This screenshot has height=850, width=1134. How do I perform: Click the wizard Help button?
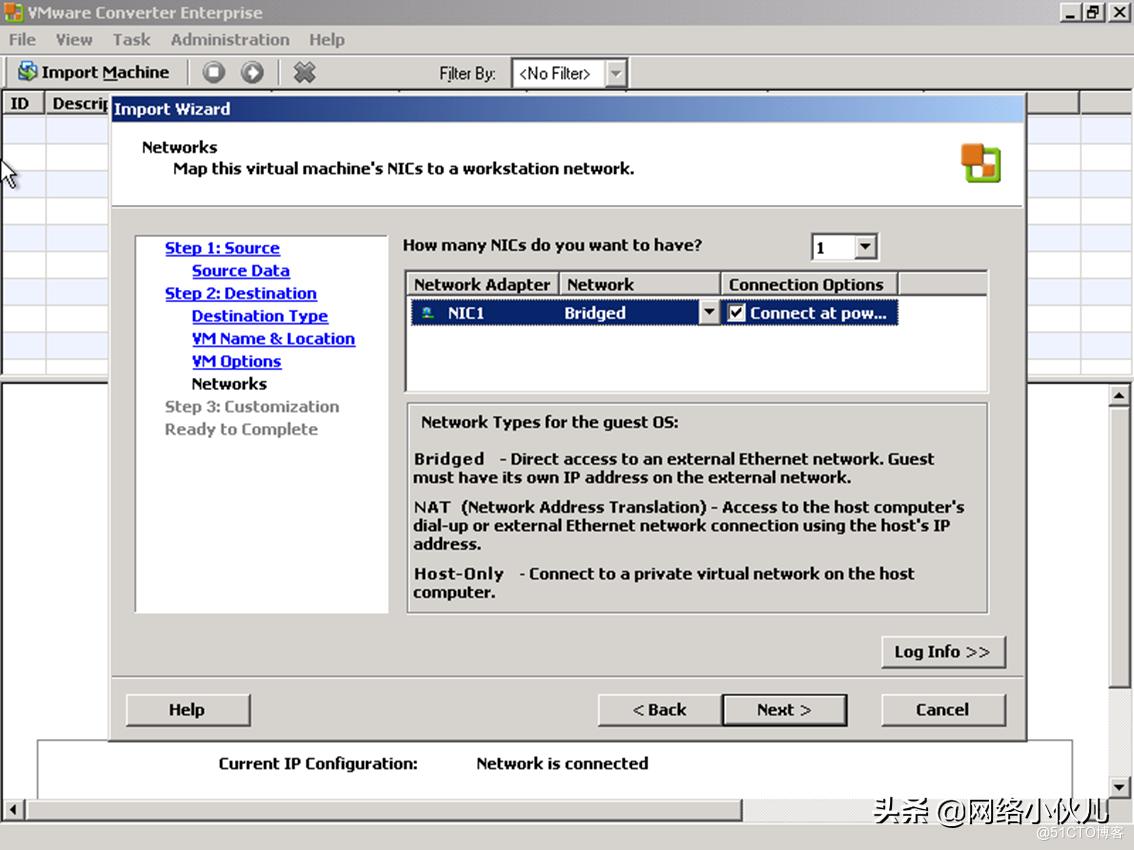(x=188, y=710)
